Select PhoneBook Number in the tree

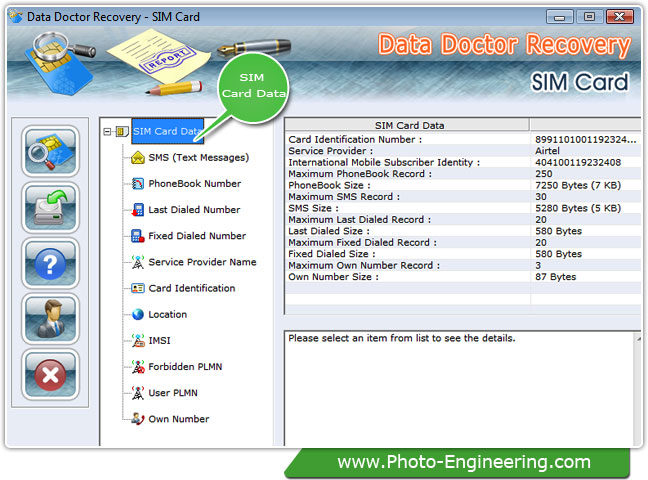[x=195, y=184]
